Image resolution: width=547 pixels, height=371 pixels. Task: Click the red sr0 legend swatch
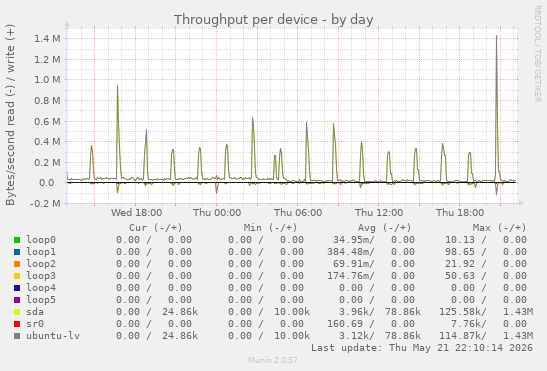(x=17, y=324)
